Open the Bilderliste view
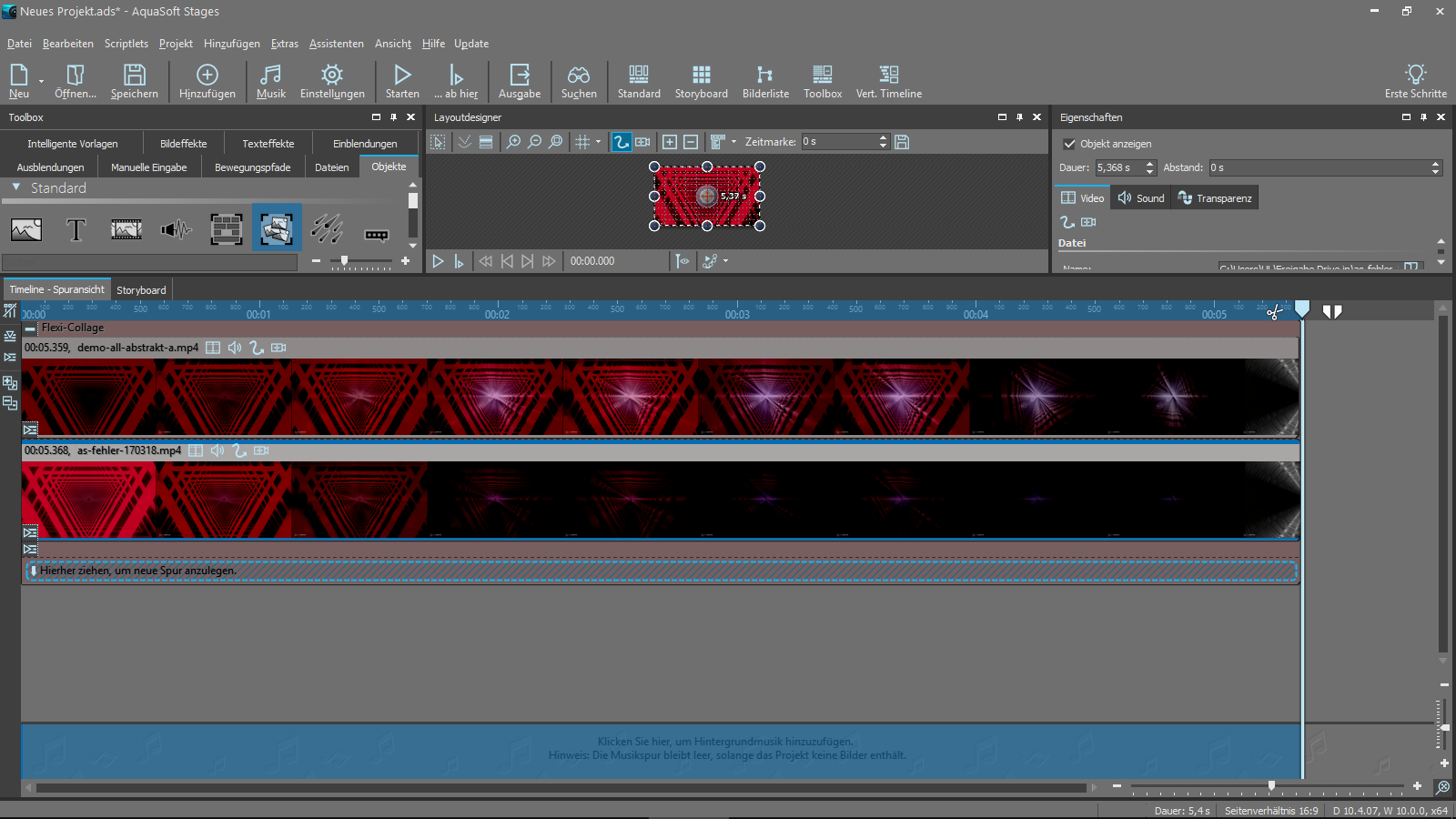 click(x=765, y=81)
